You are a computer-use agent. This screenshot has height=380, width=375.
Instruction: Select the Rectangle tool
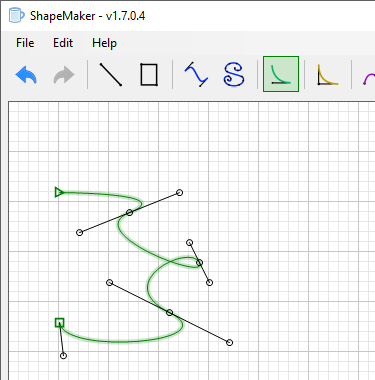[x=149, y=74]
